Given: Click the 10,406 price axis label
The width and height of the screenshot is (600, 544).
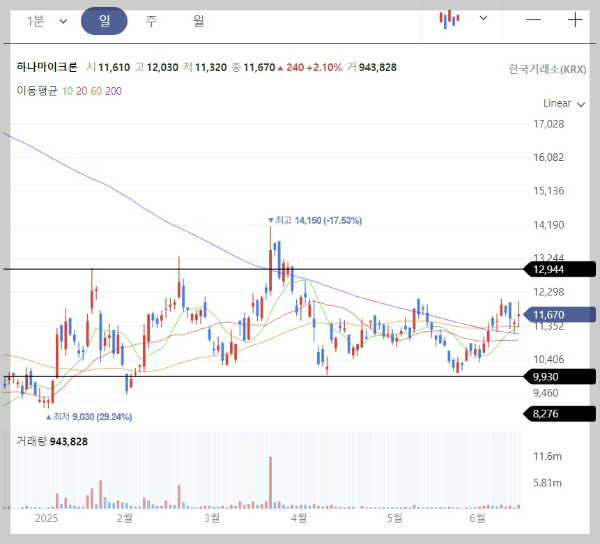Looking at the screenshot, I should (548, 359).
